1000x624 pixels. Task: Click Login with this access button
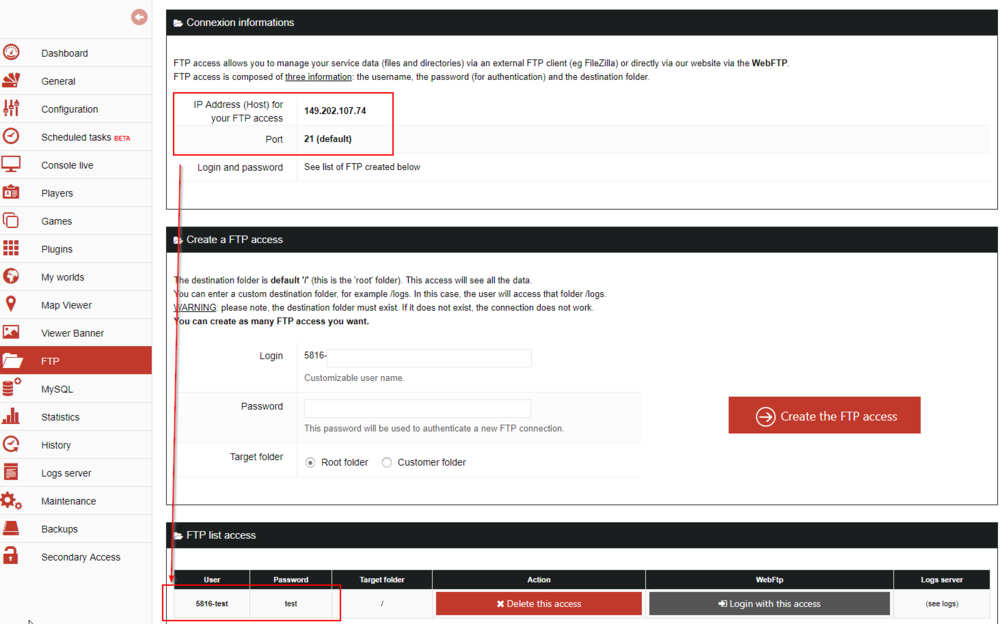pyautogui.click(x=769, y=604)
